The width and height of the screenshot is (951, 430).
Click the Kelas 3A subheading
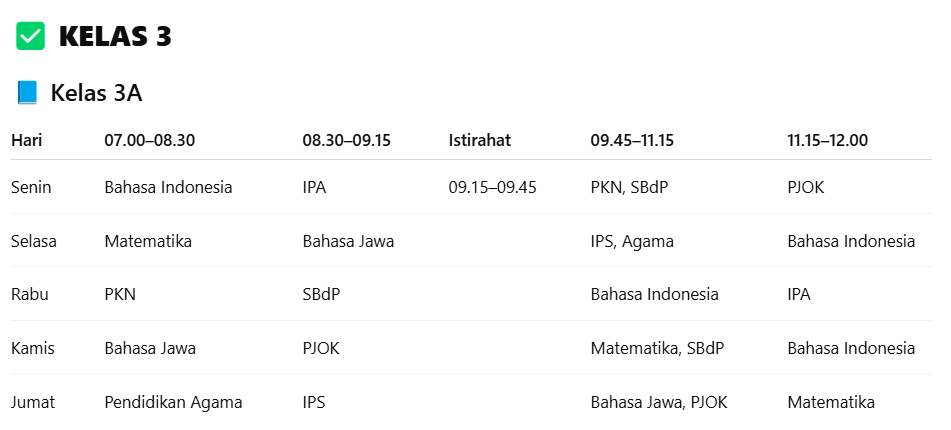coord(96,94)
